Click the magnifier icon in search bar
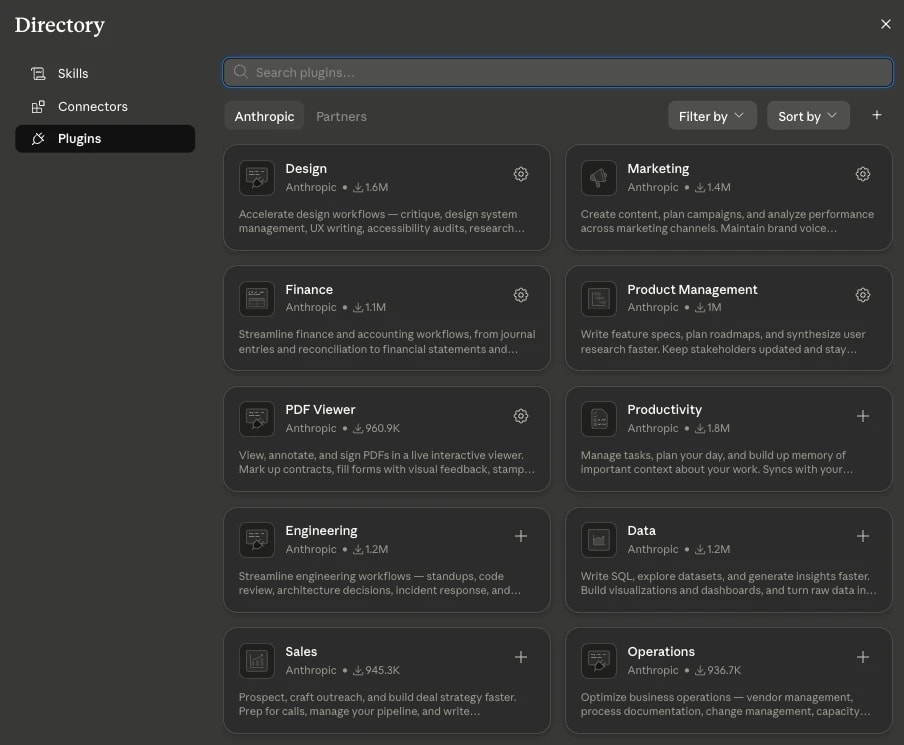 (x=240, y=72)
